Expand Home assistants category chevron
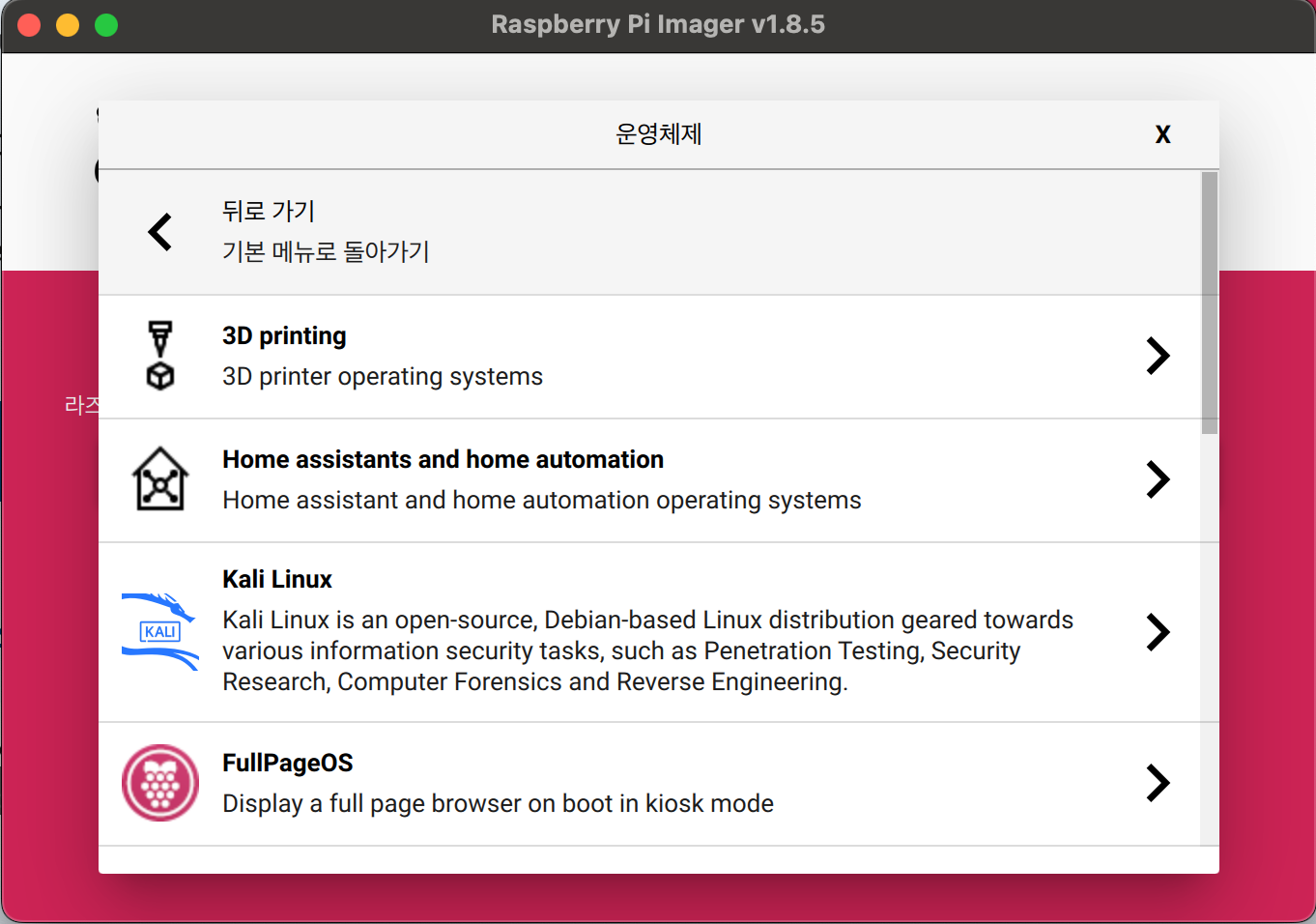 pos(1158,479)
